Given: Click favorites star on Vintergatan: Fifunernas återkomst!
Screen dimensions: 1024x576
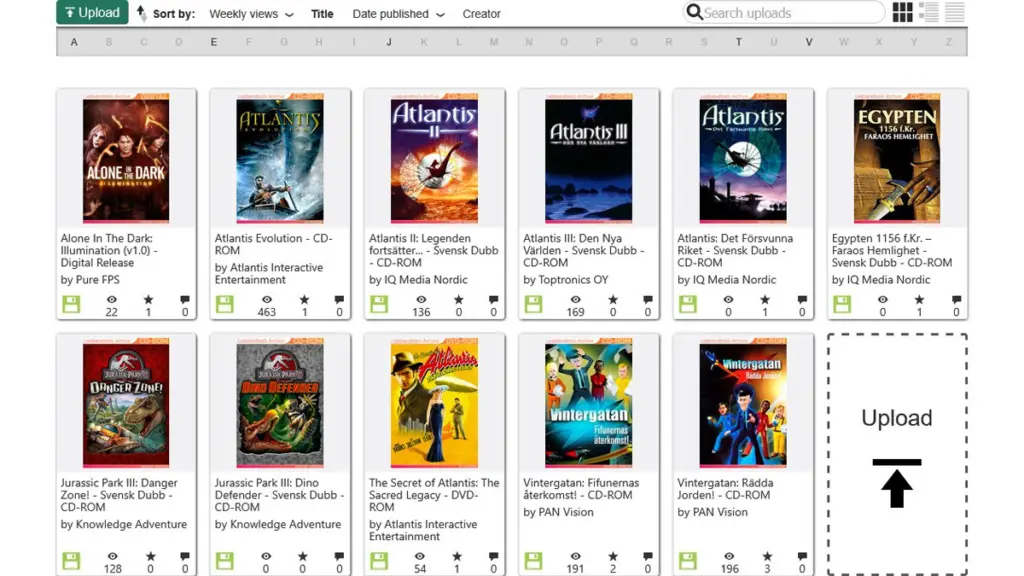Looking at the screenshot, I should pos(613,556).
